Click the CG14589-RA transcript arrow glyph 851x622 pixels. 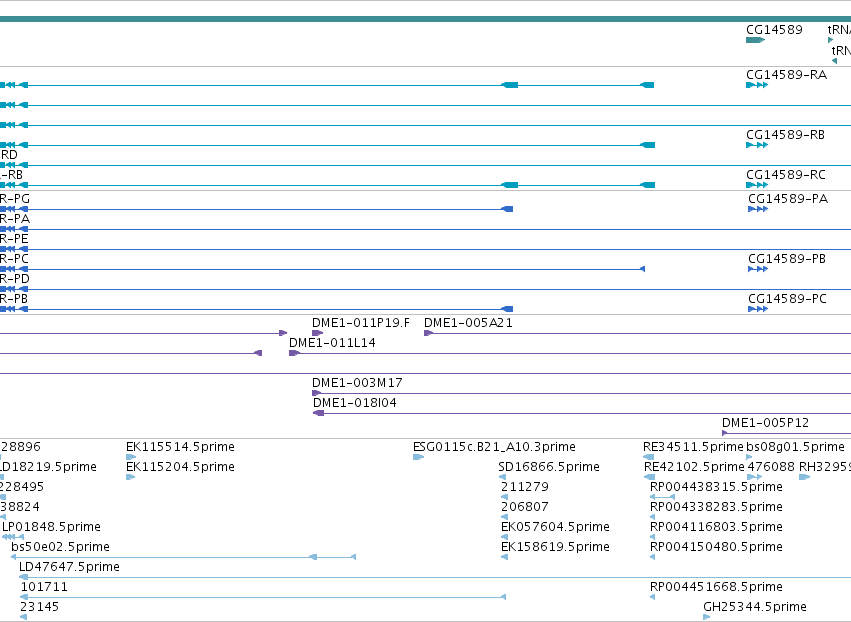pos(757,85)
